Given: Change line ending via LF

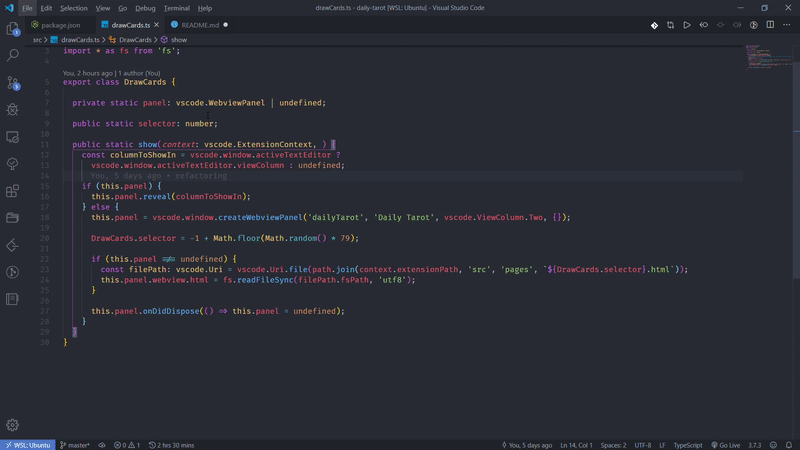Looking at the screenshot, I should [662, 445].
